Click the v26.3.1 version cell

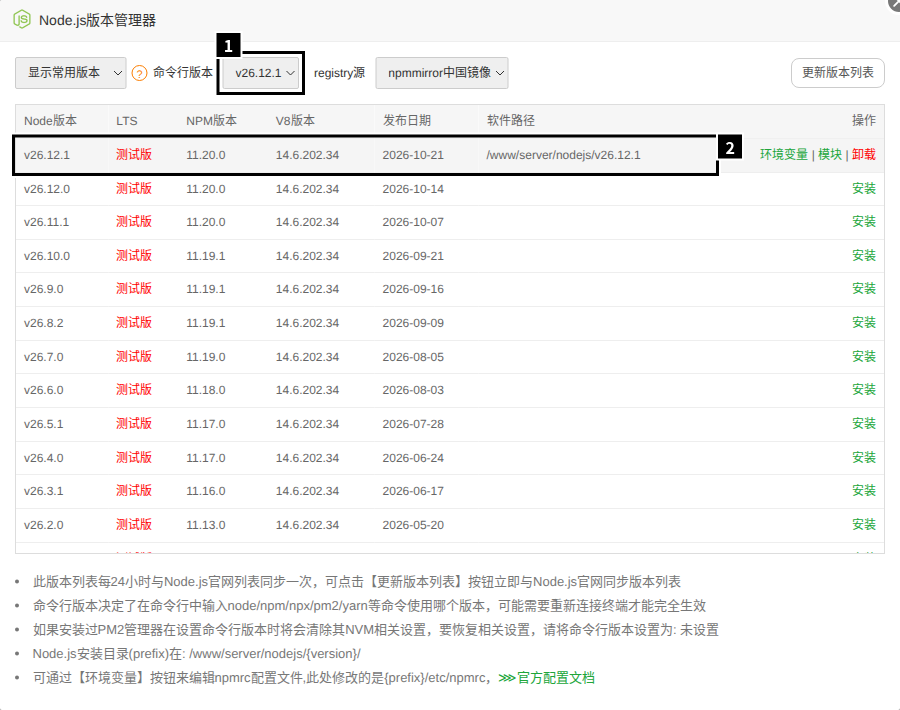(x=44, y=491)
